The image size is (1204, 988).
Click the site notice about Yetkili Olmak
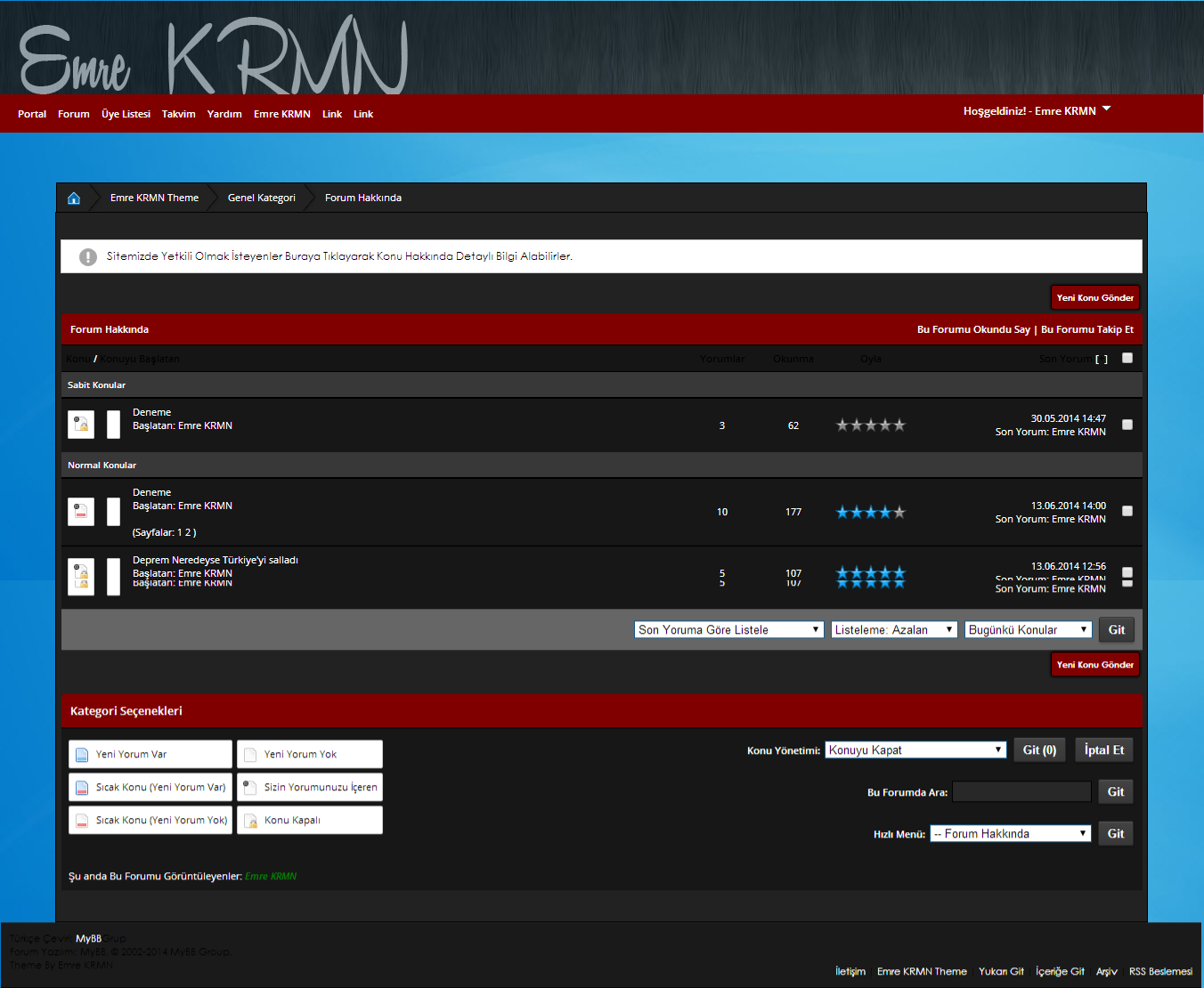pos(339,256)
